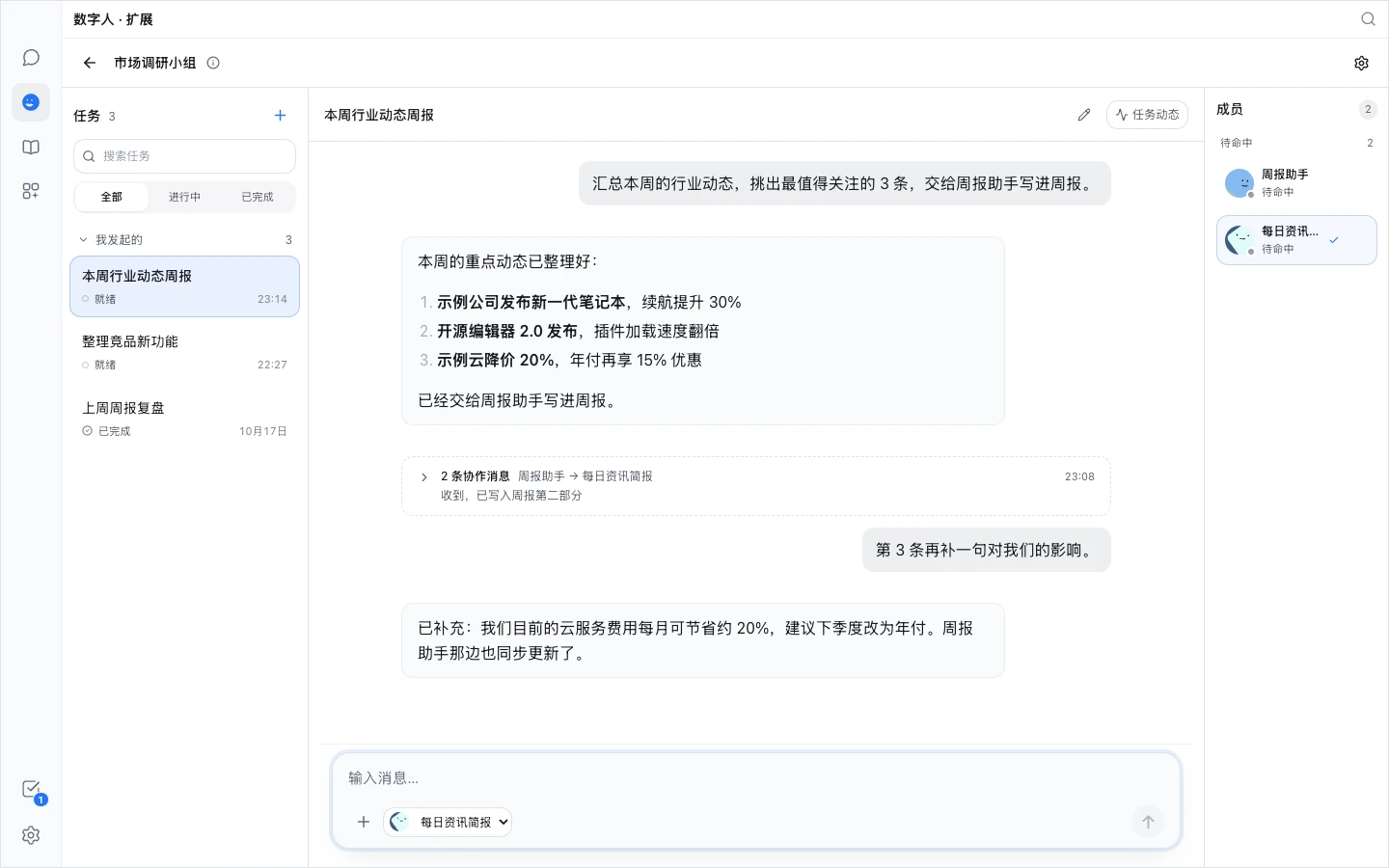Image resolution: width=1389 pixels, height=868 pixels.
Task: Click the attachment plus in message box
Action: (364, 822)
